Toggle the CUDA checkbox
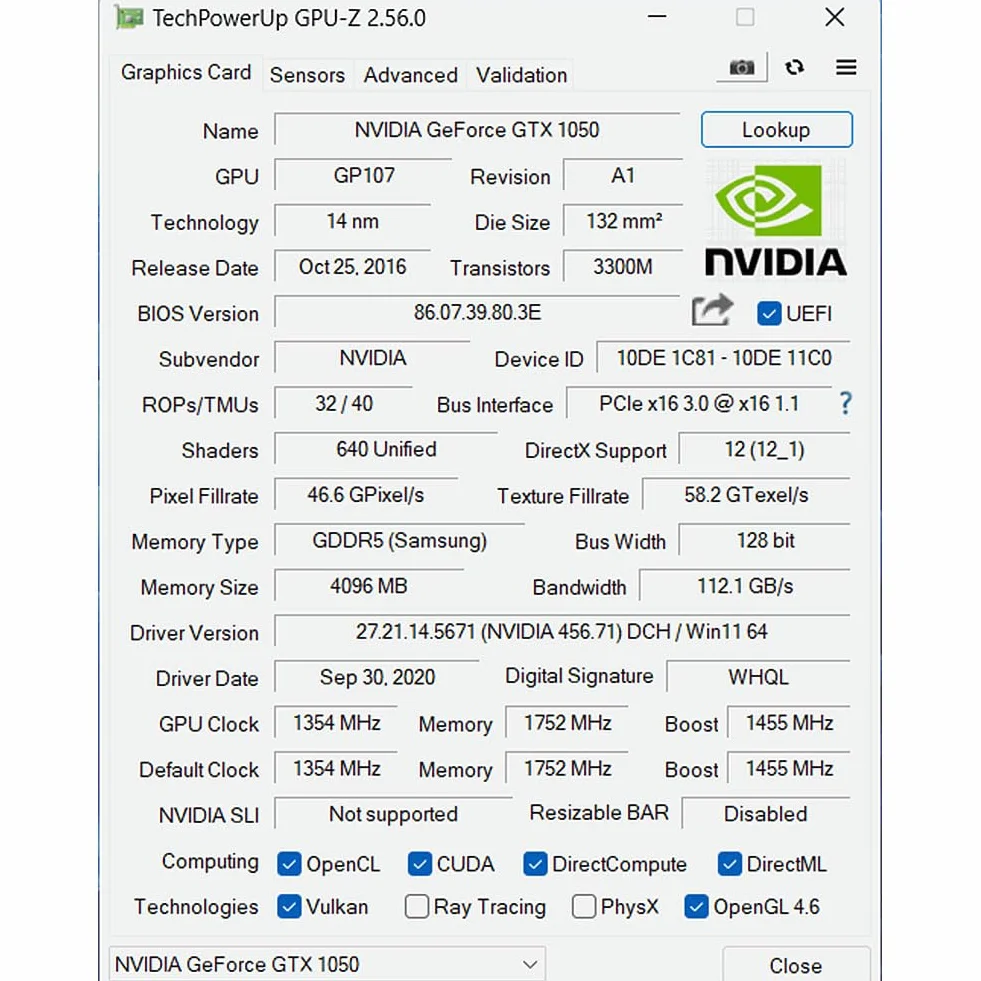The height and width of the screenshot is (981, 981). coord(419,865)
